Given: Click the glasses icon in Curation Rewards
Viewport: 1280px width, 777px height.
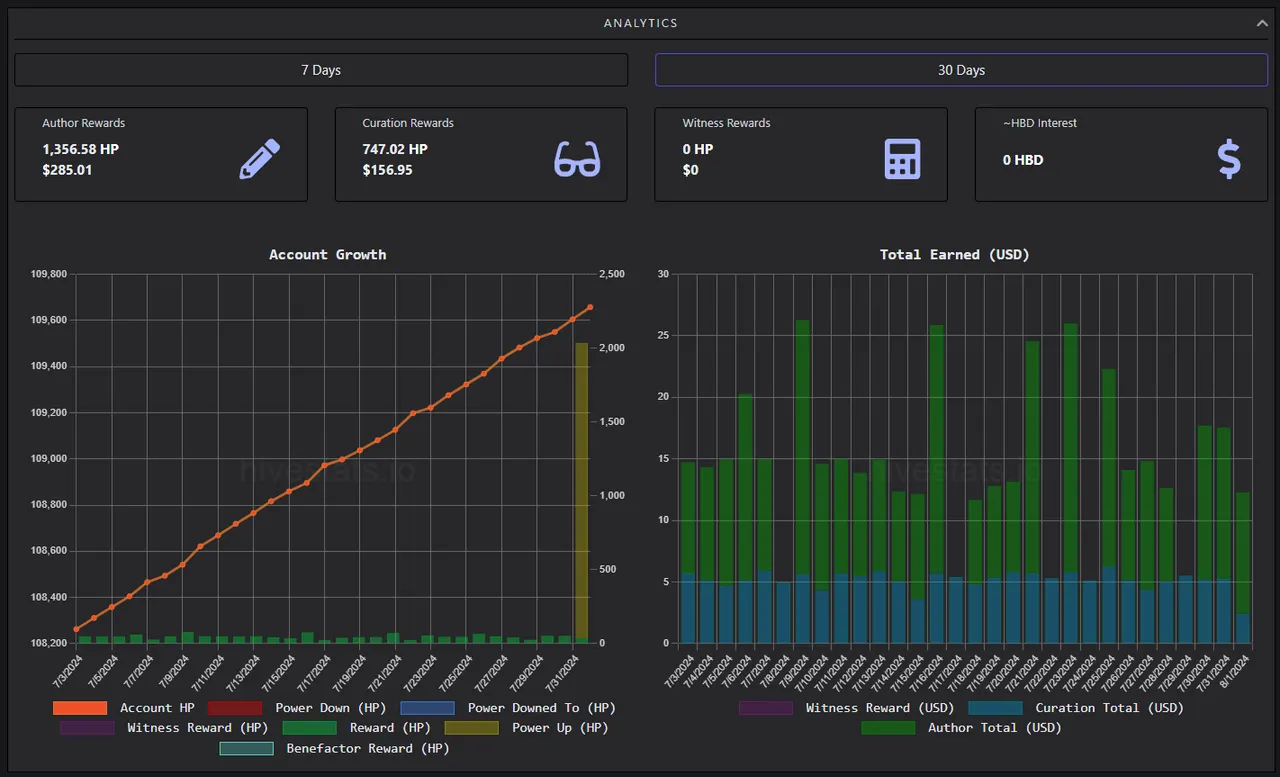Looking at the screenshot, I should point(578,159).
